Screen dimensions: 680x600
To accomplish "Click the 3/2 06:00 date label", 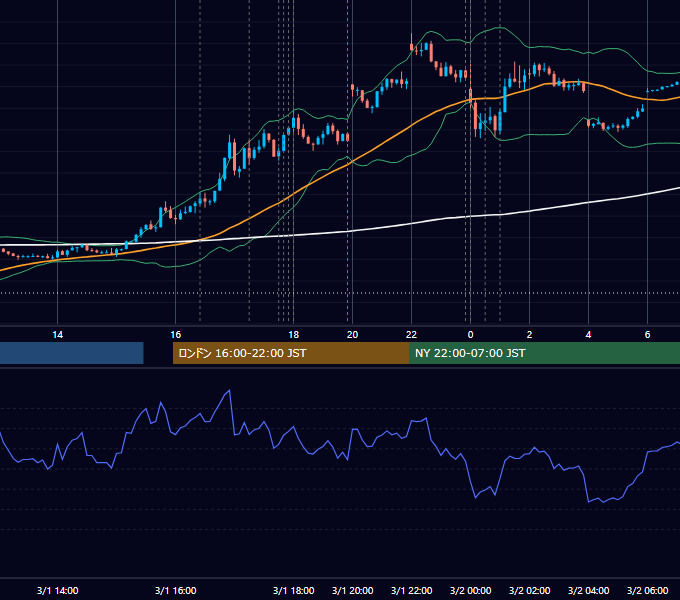I will coord(647,590).
